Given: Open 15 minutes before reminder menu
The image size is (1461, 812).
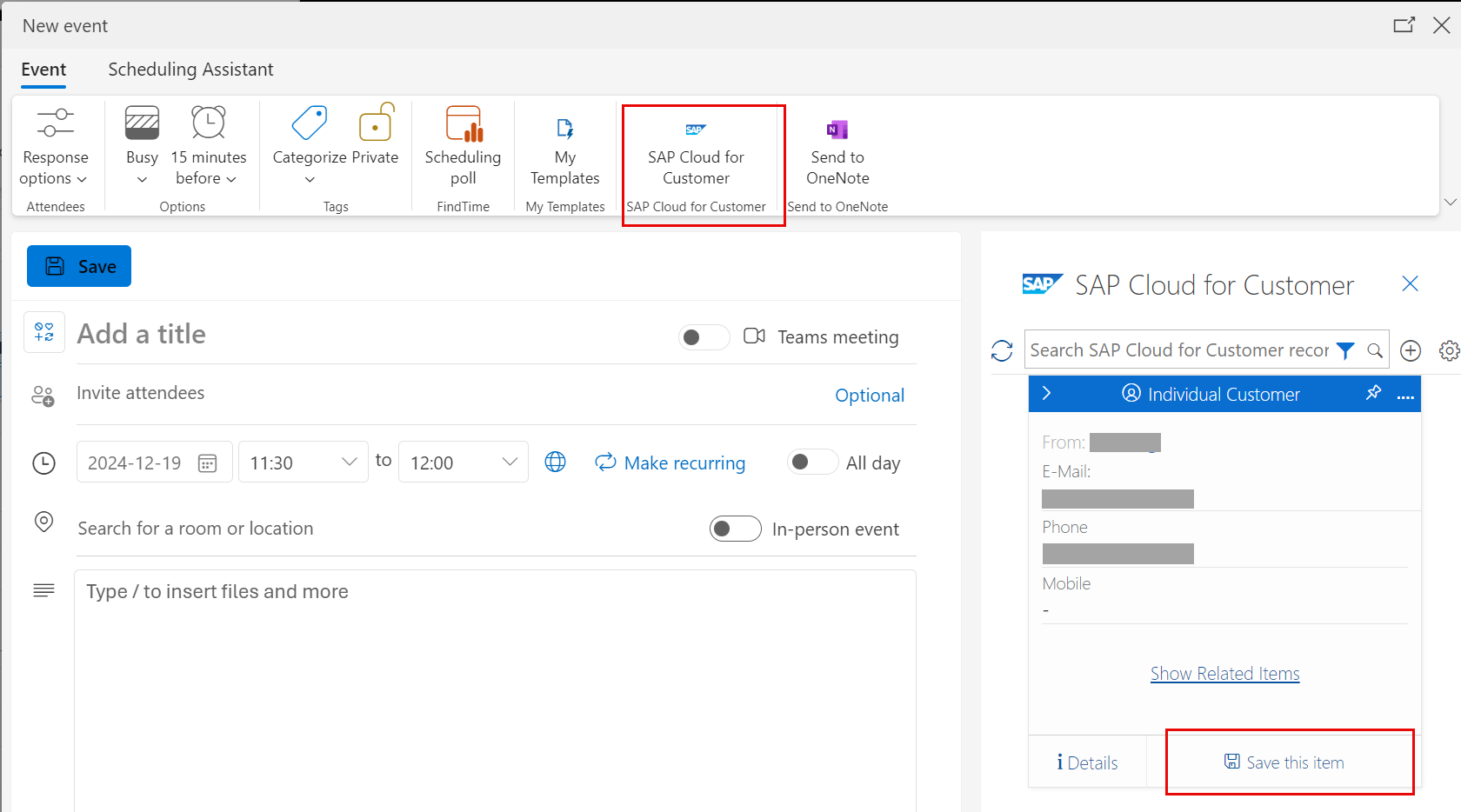Looking at the screenshot, I should pos(209,146).
